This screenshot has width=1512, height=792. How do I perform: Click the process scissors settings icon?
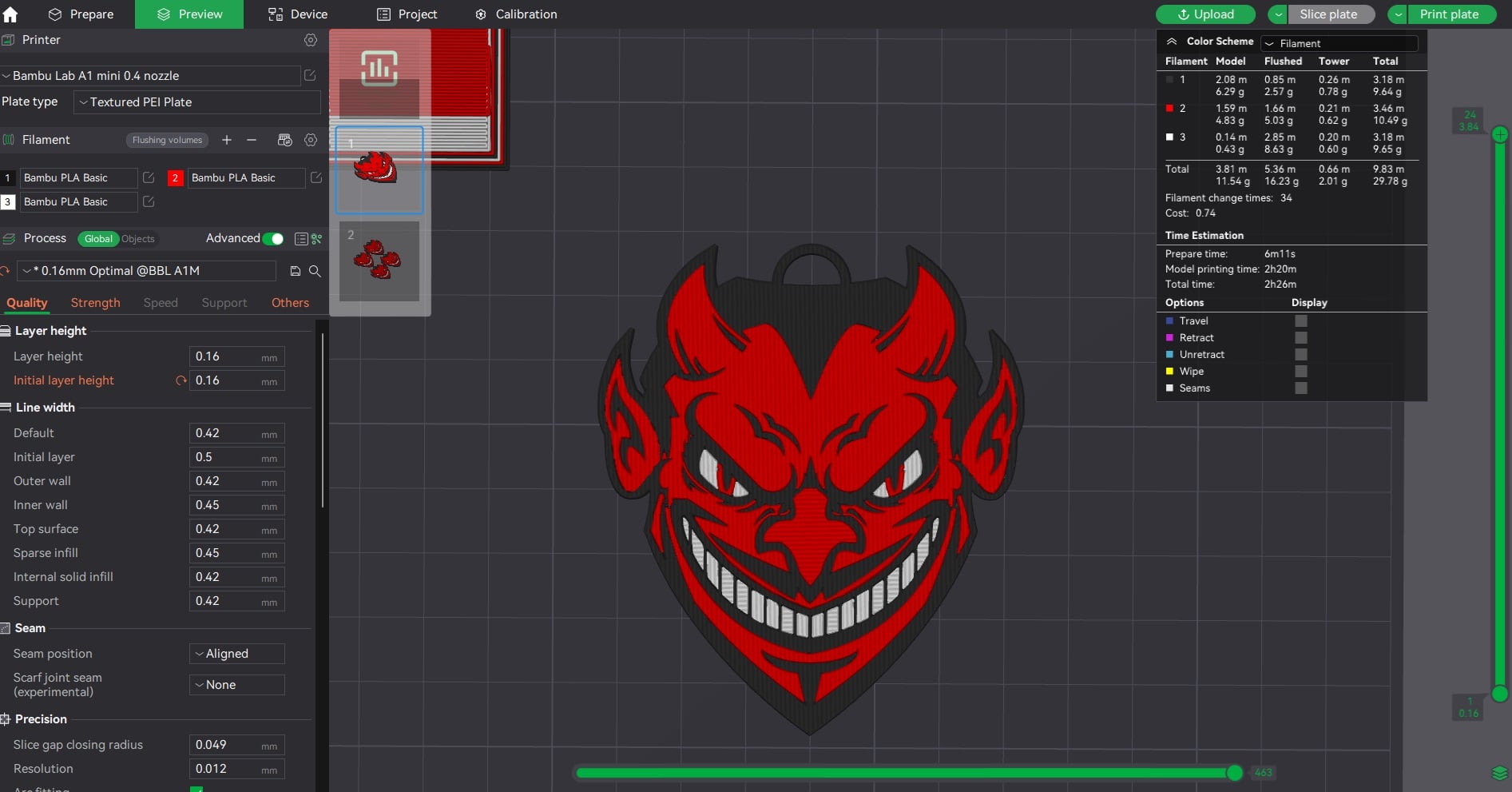[x=317, y=239]
